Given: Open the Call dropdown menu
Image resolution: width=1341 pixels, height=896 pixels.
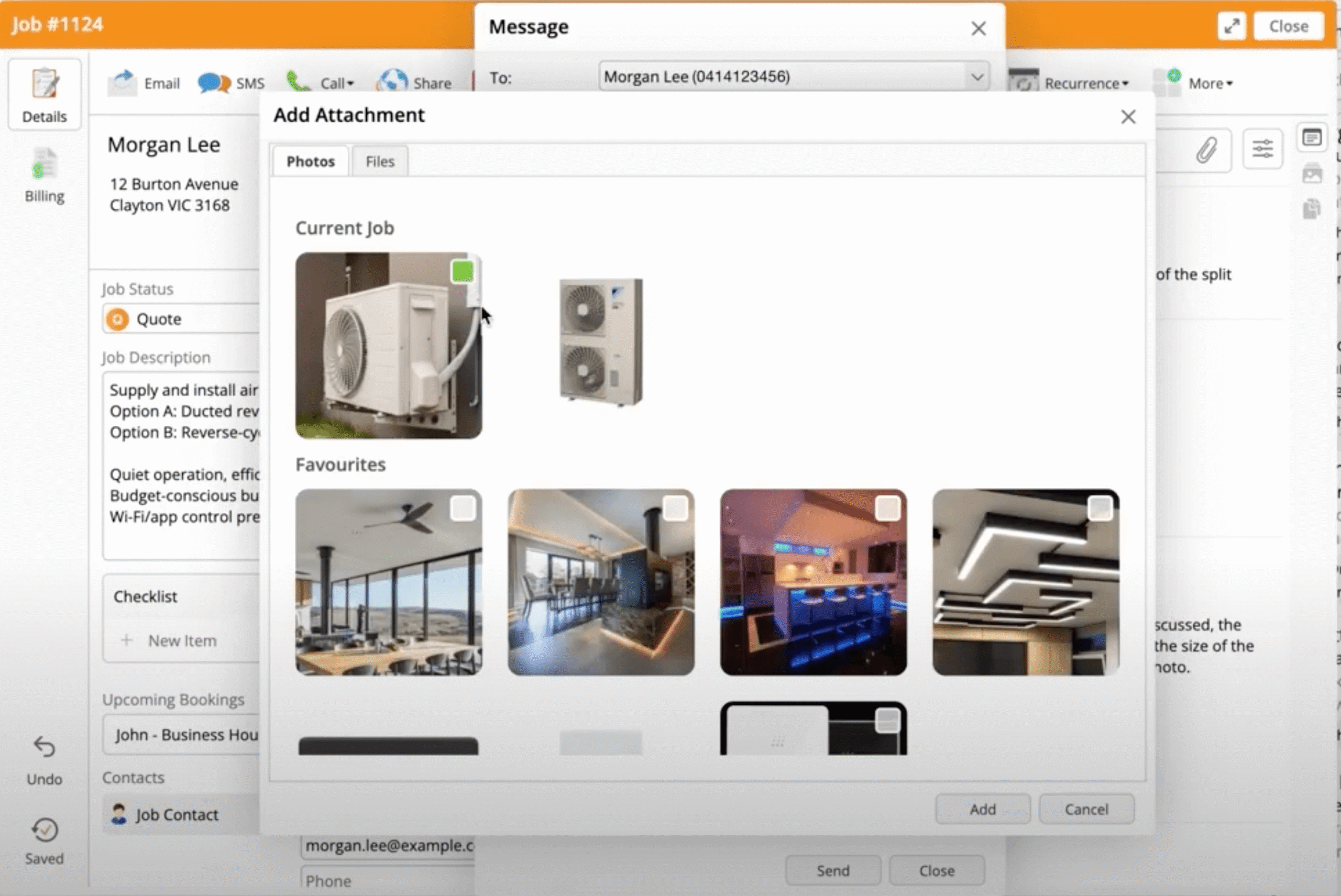Looking at the screenshot, I should tap(336, 83).
